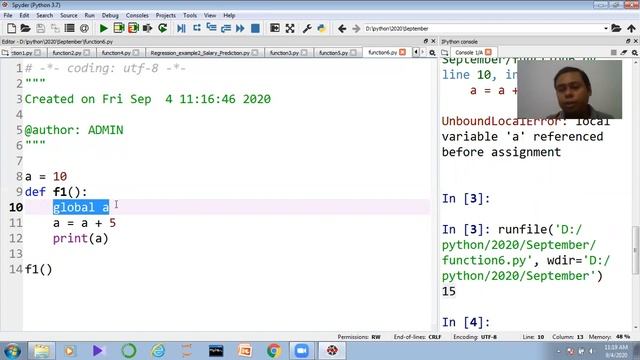640x360 pixels.
Task: Click the @ symbol toolbar icon
Action: click(84, 28)
